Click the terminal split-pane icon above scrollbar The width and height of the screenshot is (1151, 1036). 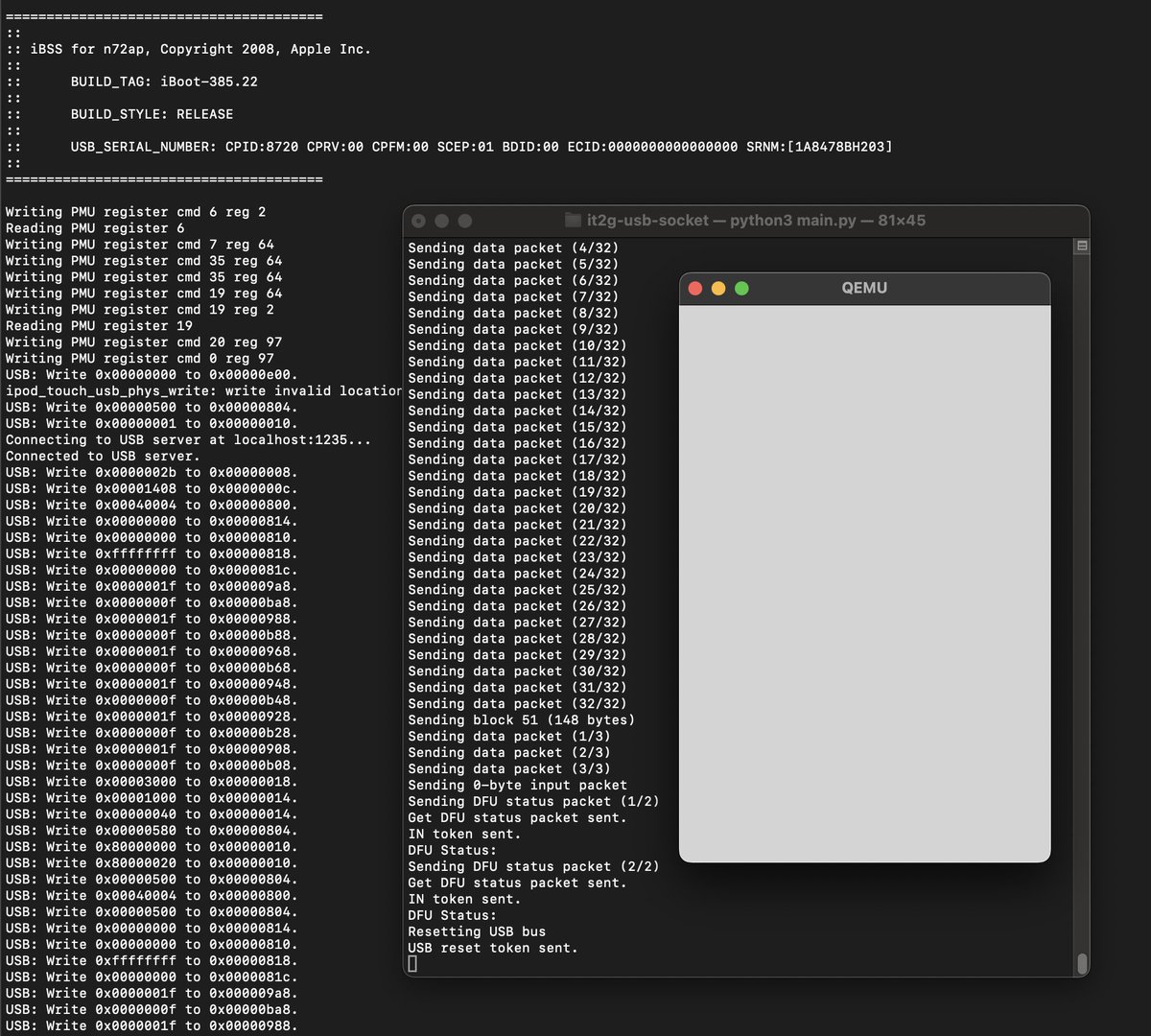point(1082,247)
